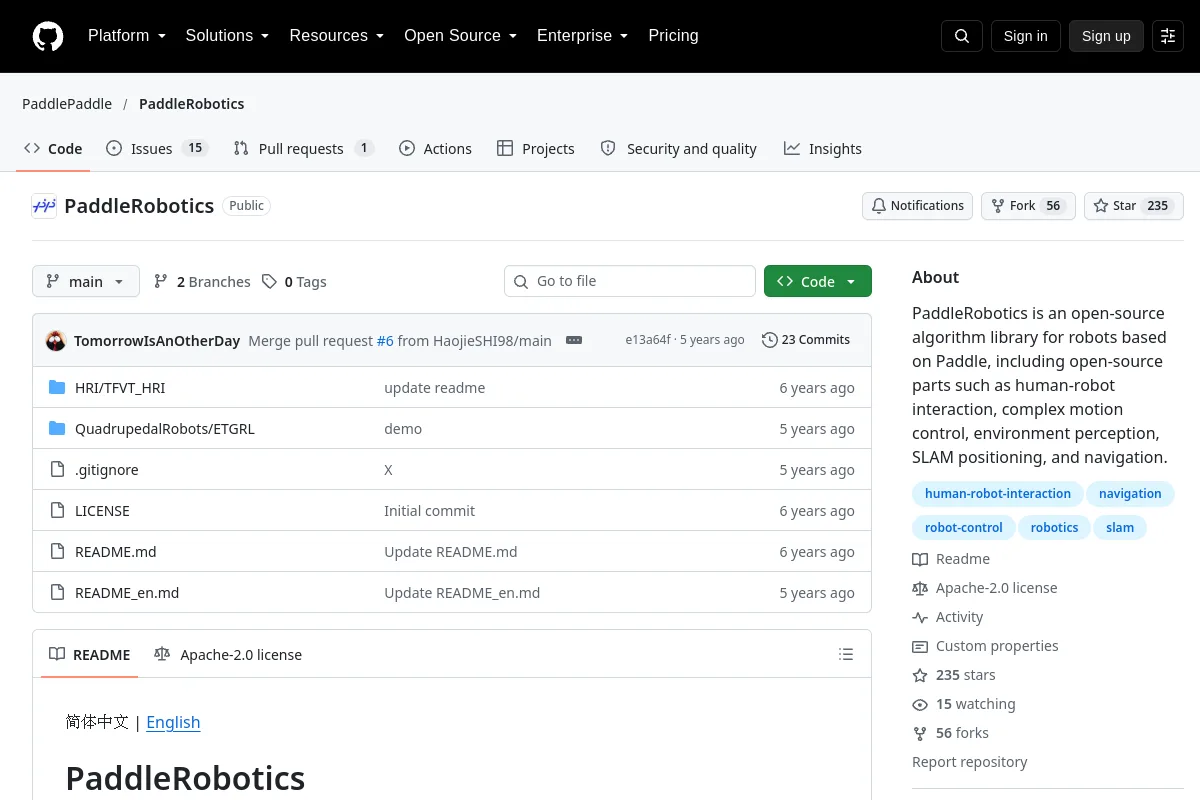Open the 23 Commits history link

pyautogui.click(x=806, y=340)
